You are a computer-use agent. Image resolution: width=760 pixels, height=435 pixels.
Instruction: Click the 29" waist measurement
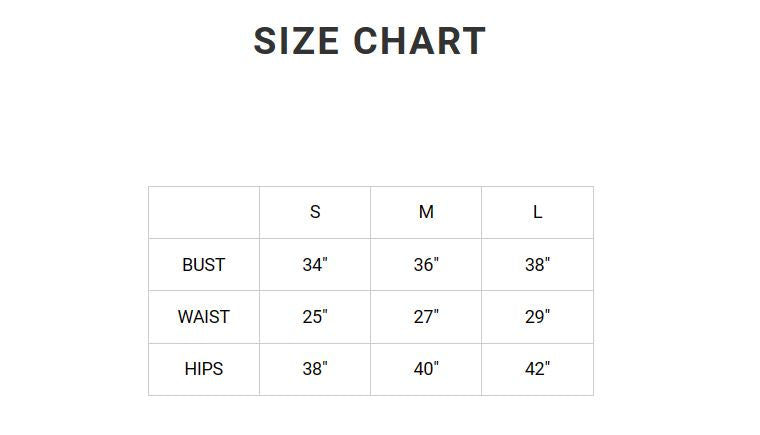coord(538,317)
